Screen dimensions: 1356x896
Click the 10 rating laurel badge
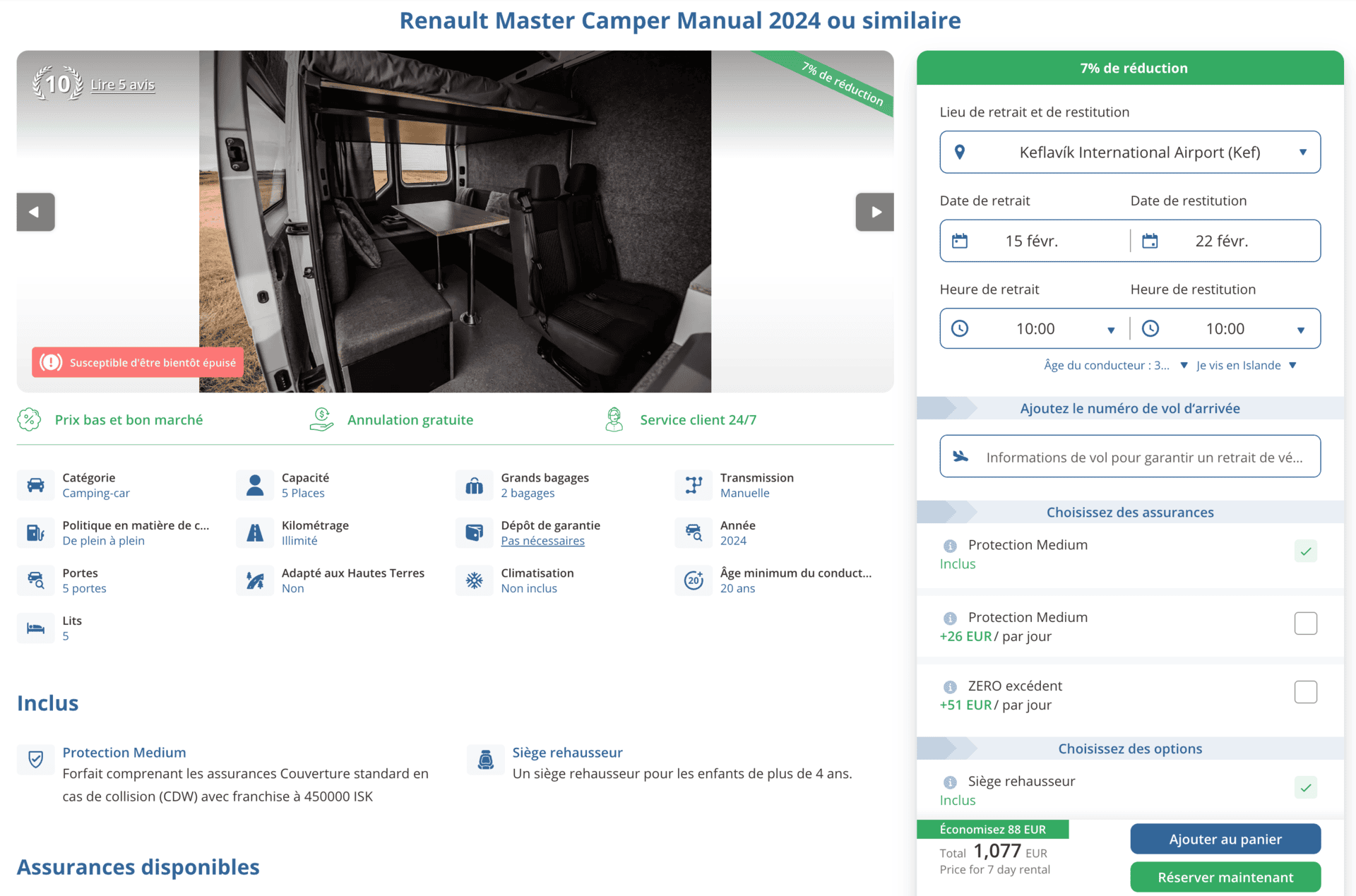58,84
